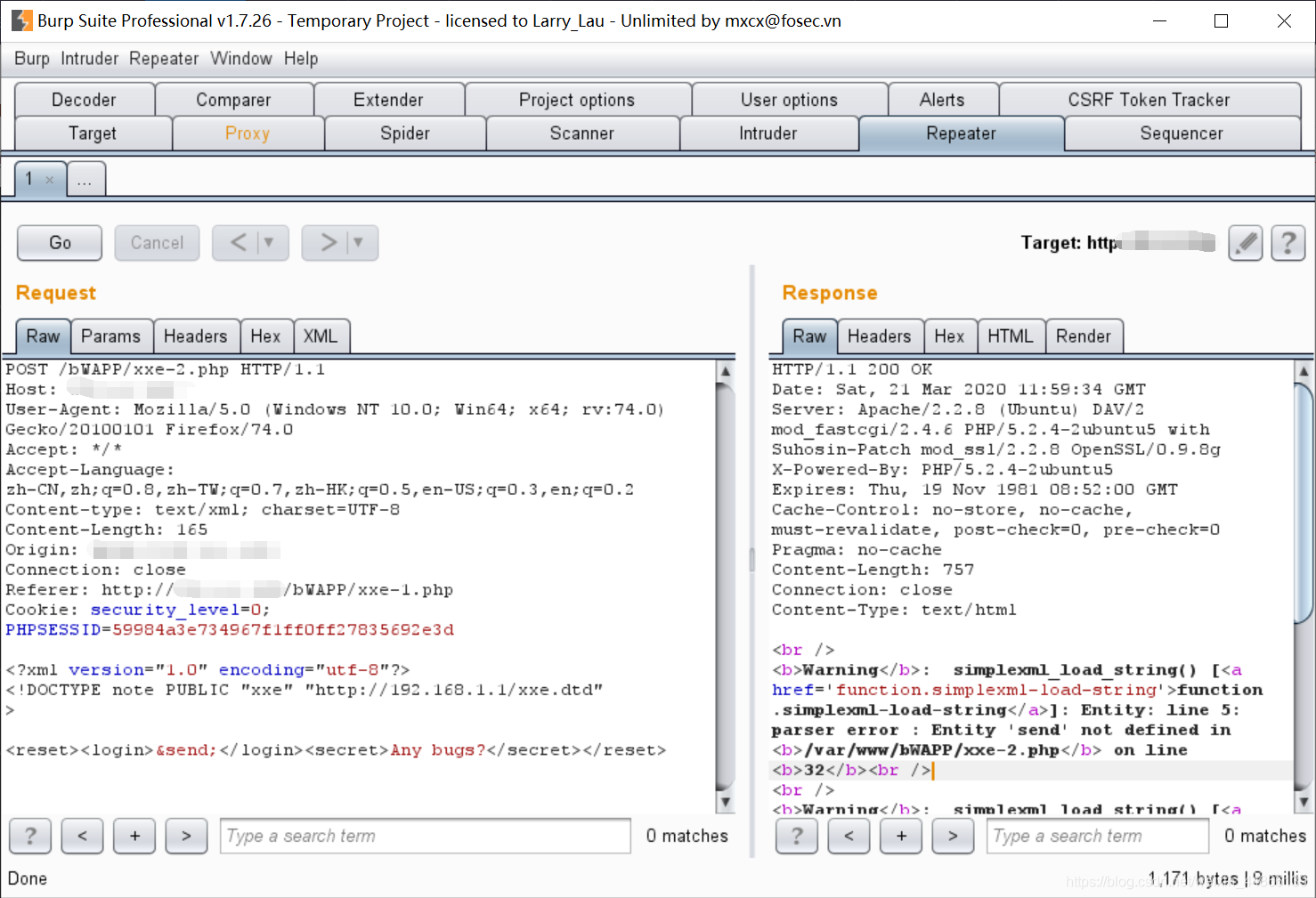Go forward in request history
This screenshot has height=898, width=1316.
point(339,242)
